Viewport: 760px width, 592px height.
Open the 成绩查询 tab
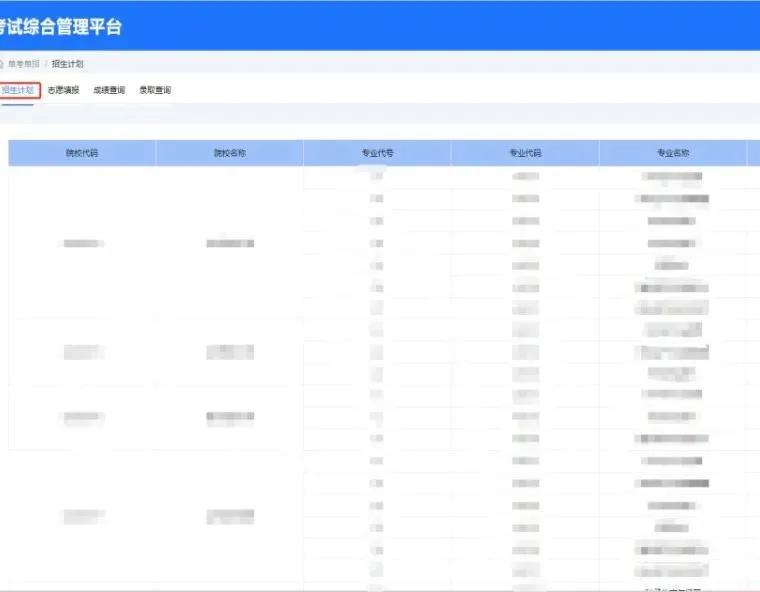[109, 90]
